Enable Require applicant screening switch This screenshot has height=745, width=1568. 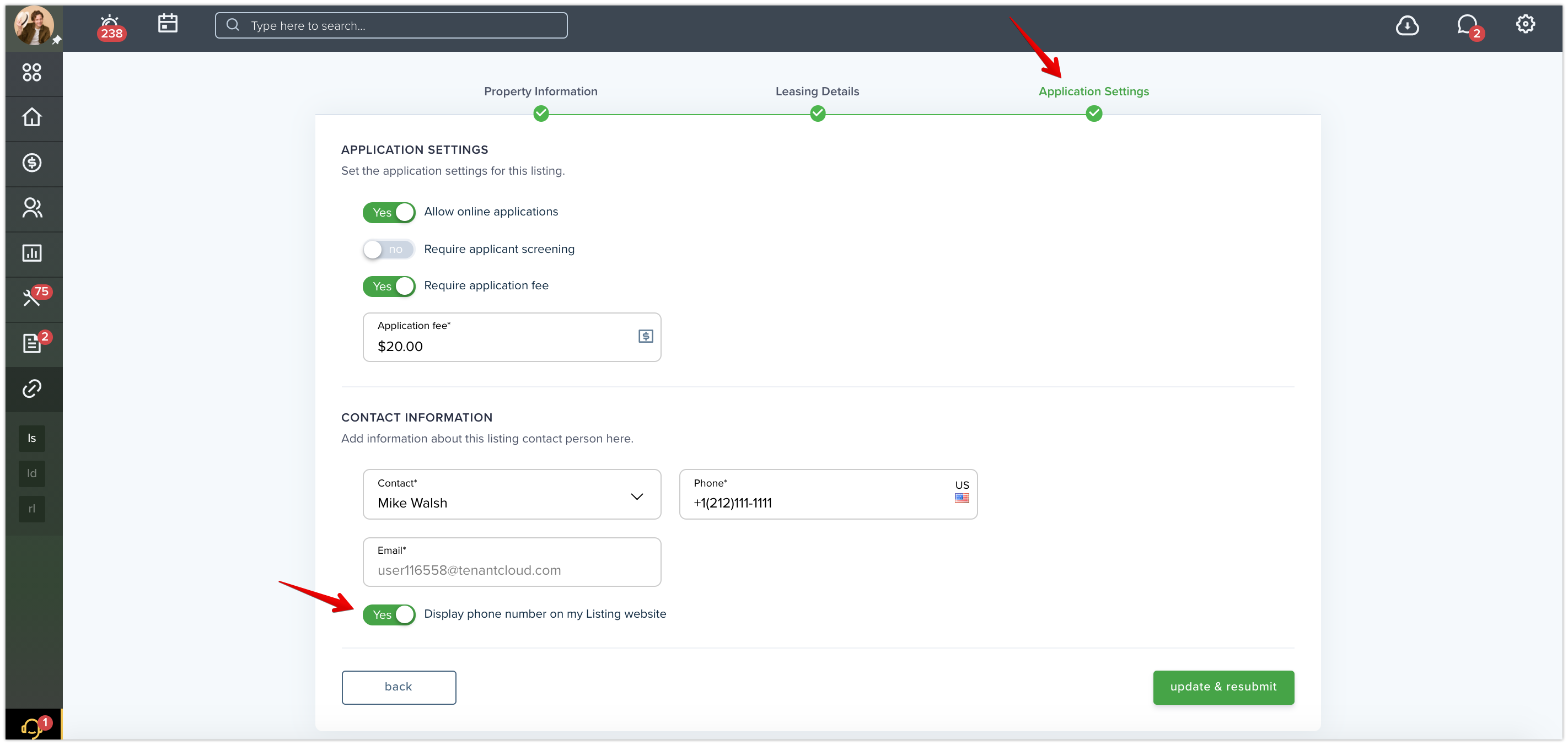[388, 250]
